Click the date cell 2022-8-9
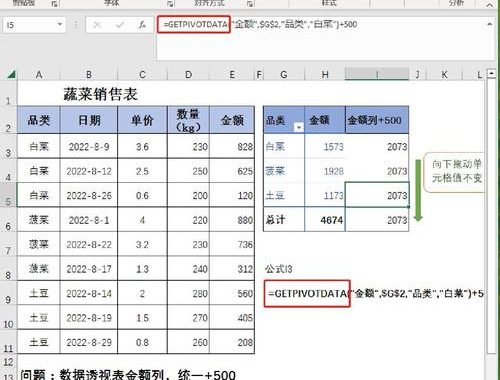The width and height of the screenshot is (500, 380). coord(89,147)
